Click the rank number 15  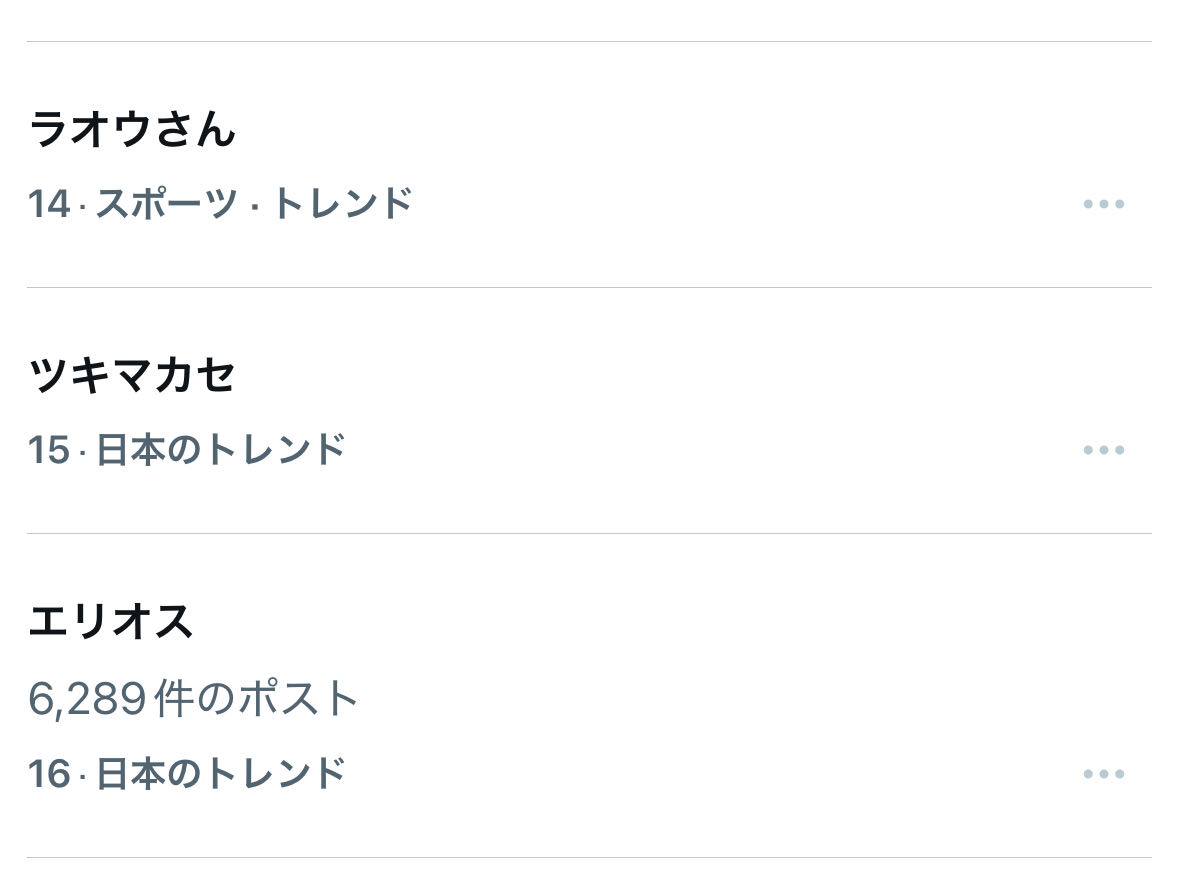[x=49, y=450]
